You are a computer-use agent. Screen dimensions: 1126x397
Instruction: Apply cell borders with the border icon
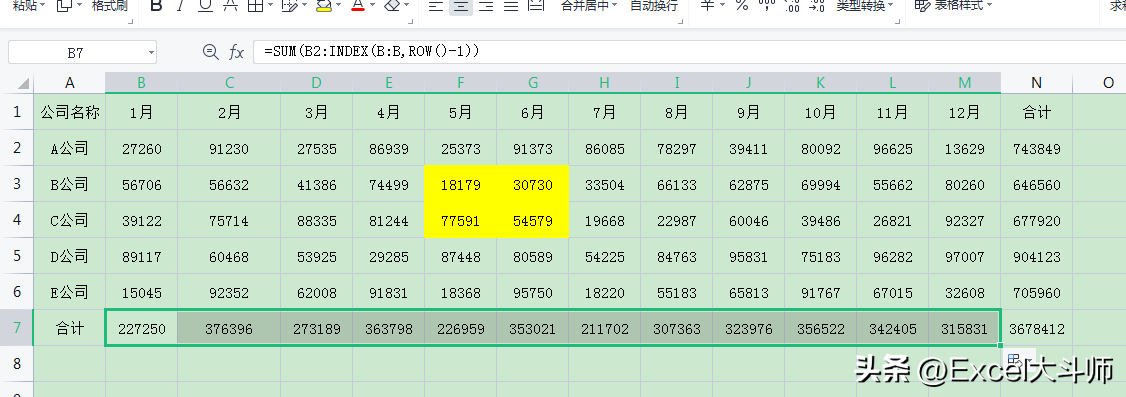pyautogui.click(x=255, y=6)
